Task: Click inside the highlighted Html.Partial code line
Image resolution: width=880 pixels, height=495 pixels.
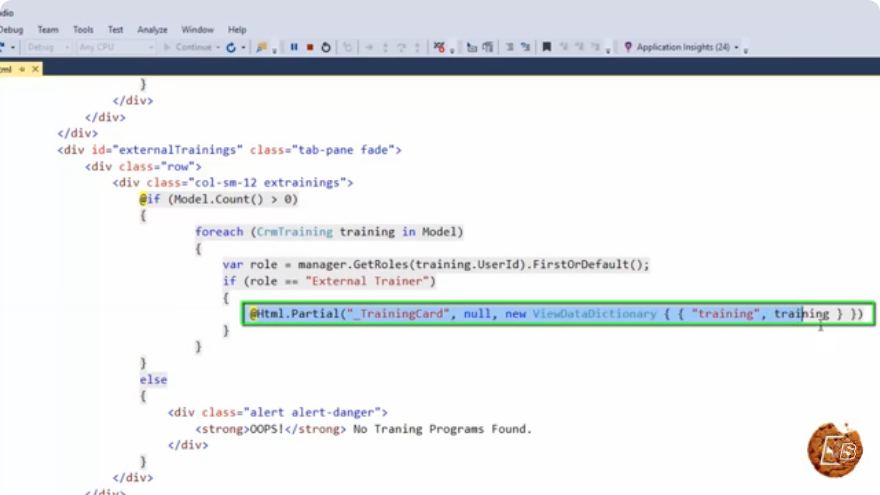Action: 558,314
